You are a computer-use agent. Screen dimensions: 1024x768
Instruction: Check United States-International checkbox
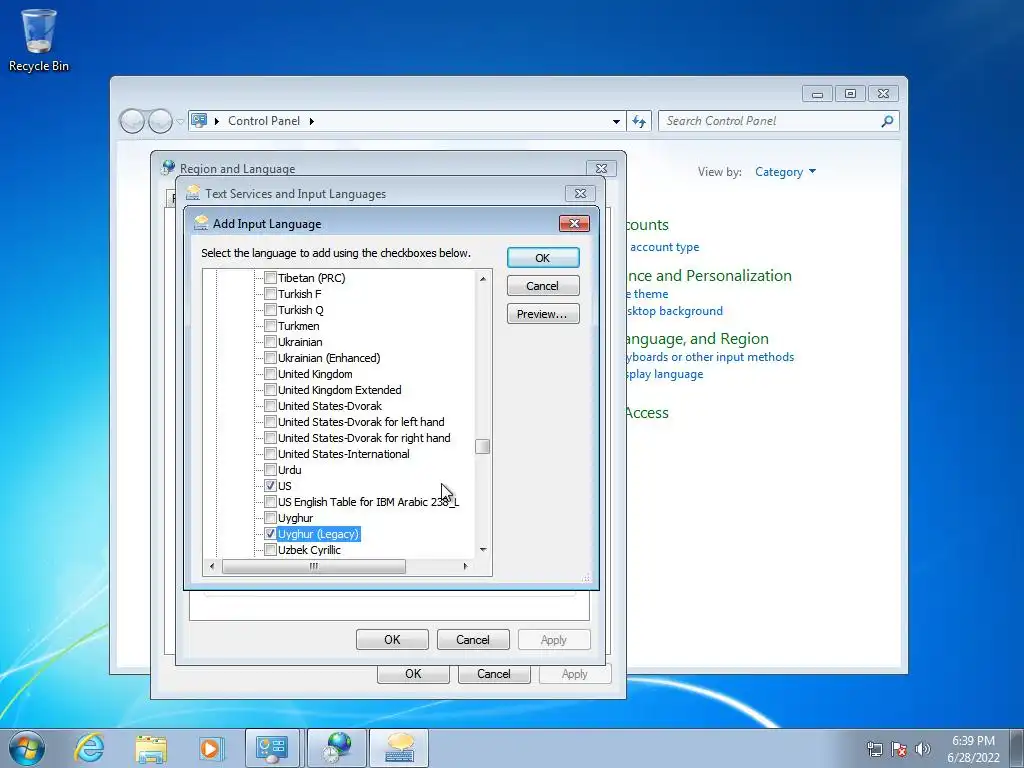270,454
